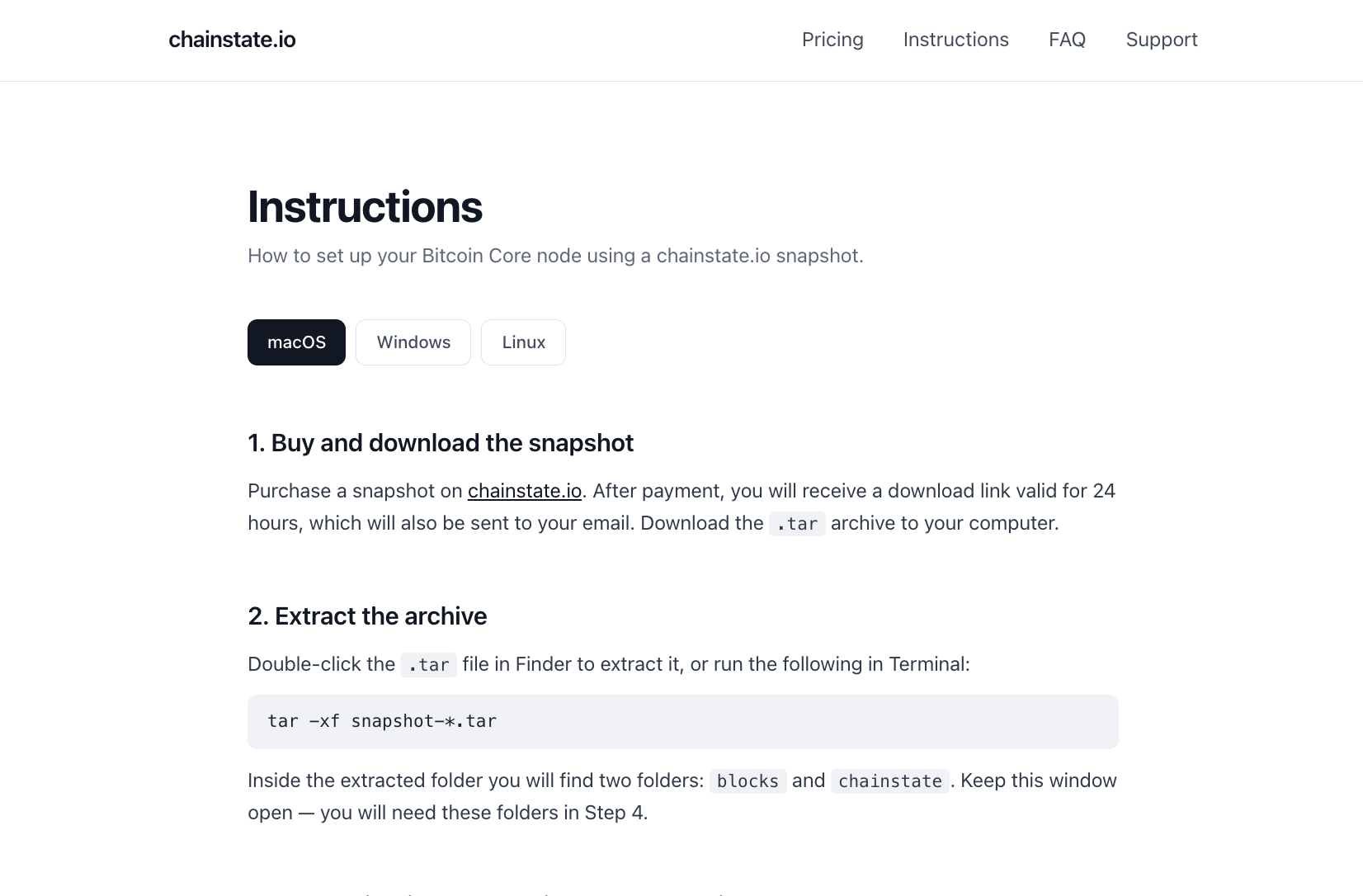Screen dimensions: 1363x896
Task: Click the chainstate.io logo
Action: [x=231, y=39]
